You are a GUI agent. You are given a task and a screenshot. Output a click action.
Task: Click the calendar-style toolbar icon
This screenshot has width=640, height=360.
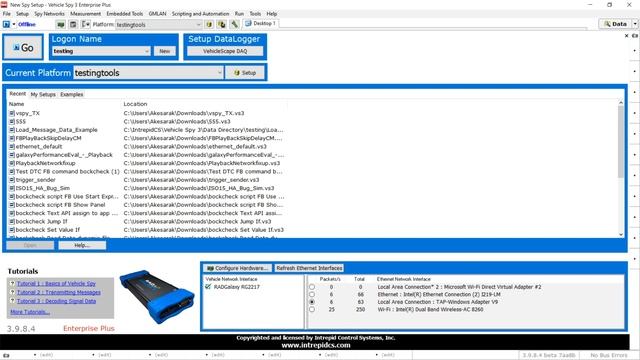73,24
